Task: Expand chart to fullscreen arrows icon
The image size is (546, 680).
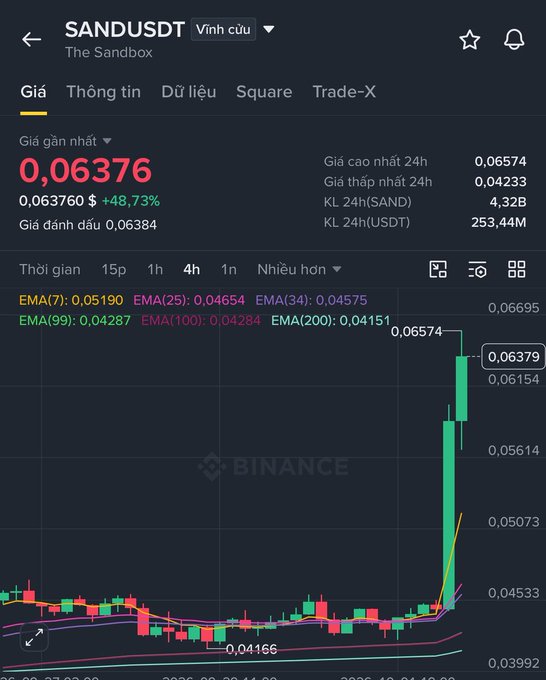Action: pos(34,638)
